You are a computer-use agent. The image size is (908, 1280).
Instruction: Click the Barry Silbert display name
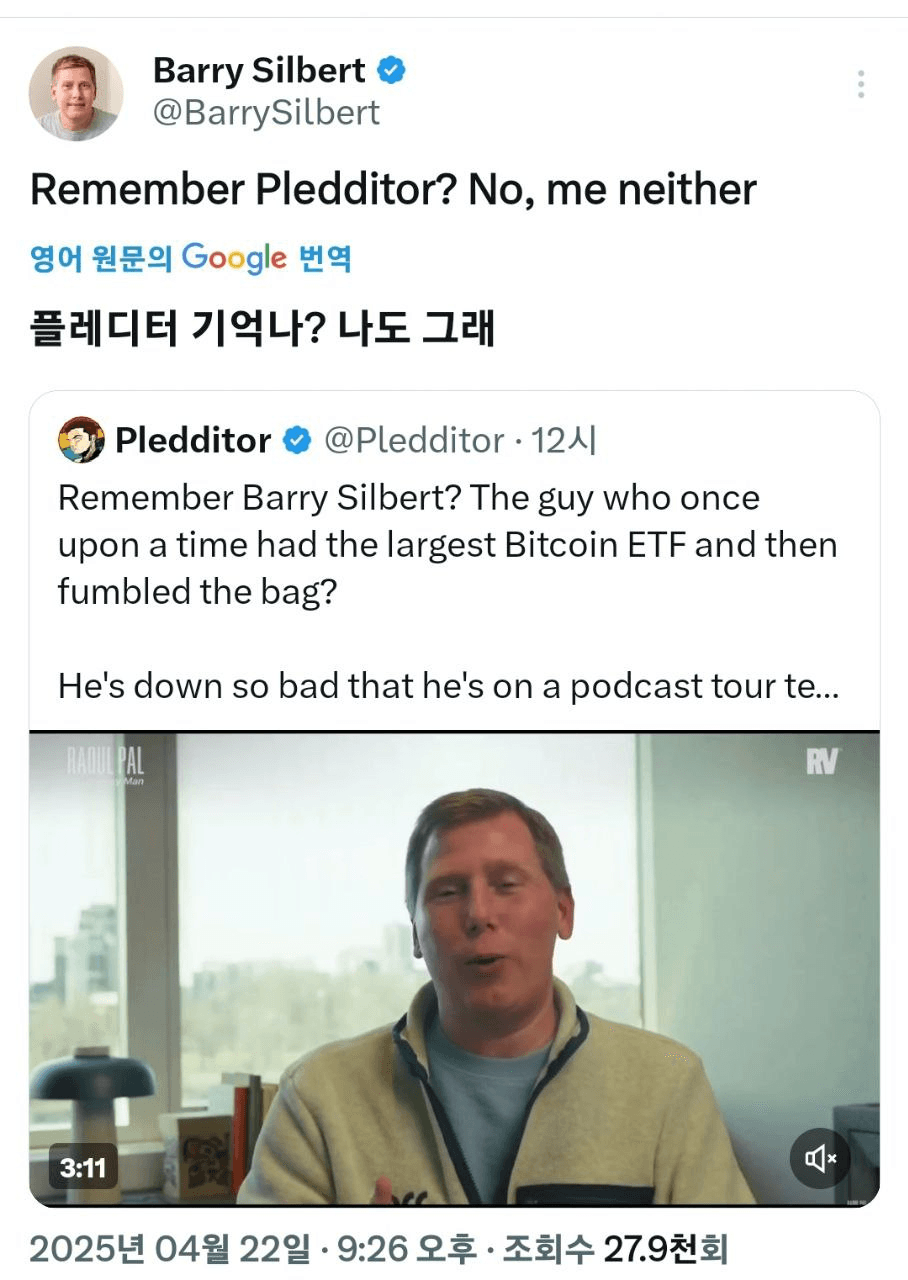[259, 71]
